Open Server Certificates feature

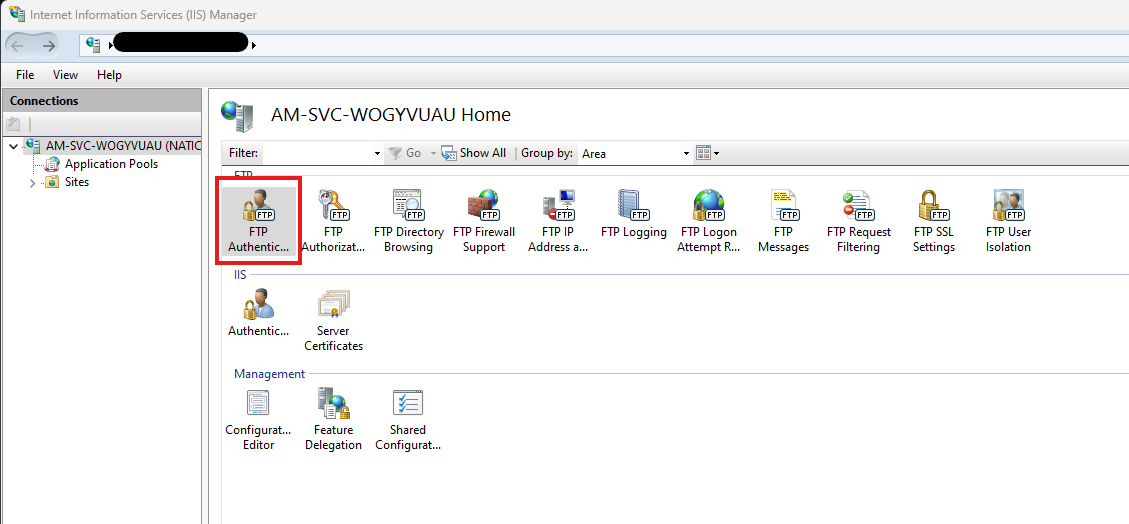point(333,320)
